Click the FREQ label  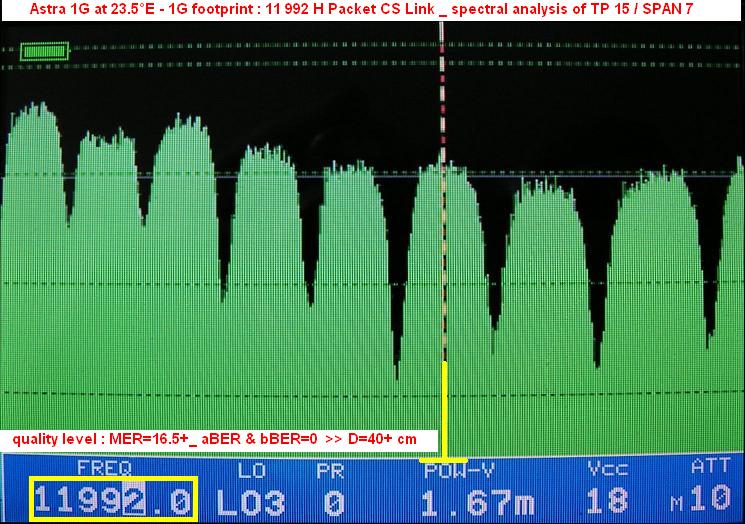tap(103, 468)
